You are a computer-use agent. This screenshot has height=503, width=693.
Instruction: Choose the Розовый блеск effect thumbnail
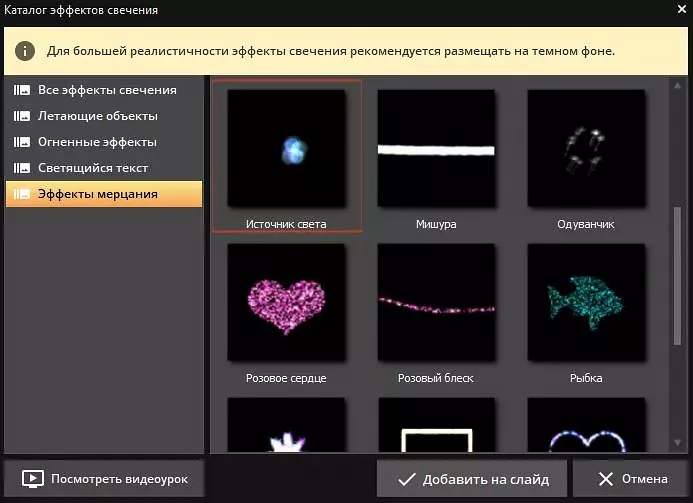(x=436, y=302)
